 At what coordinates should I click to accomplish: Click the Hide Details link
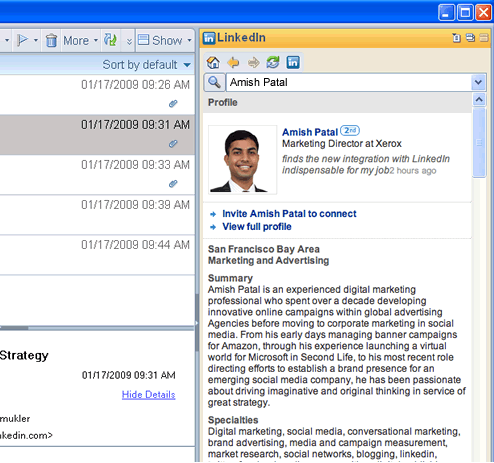148,395
